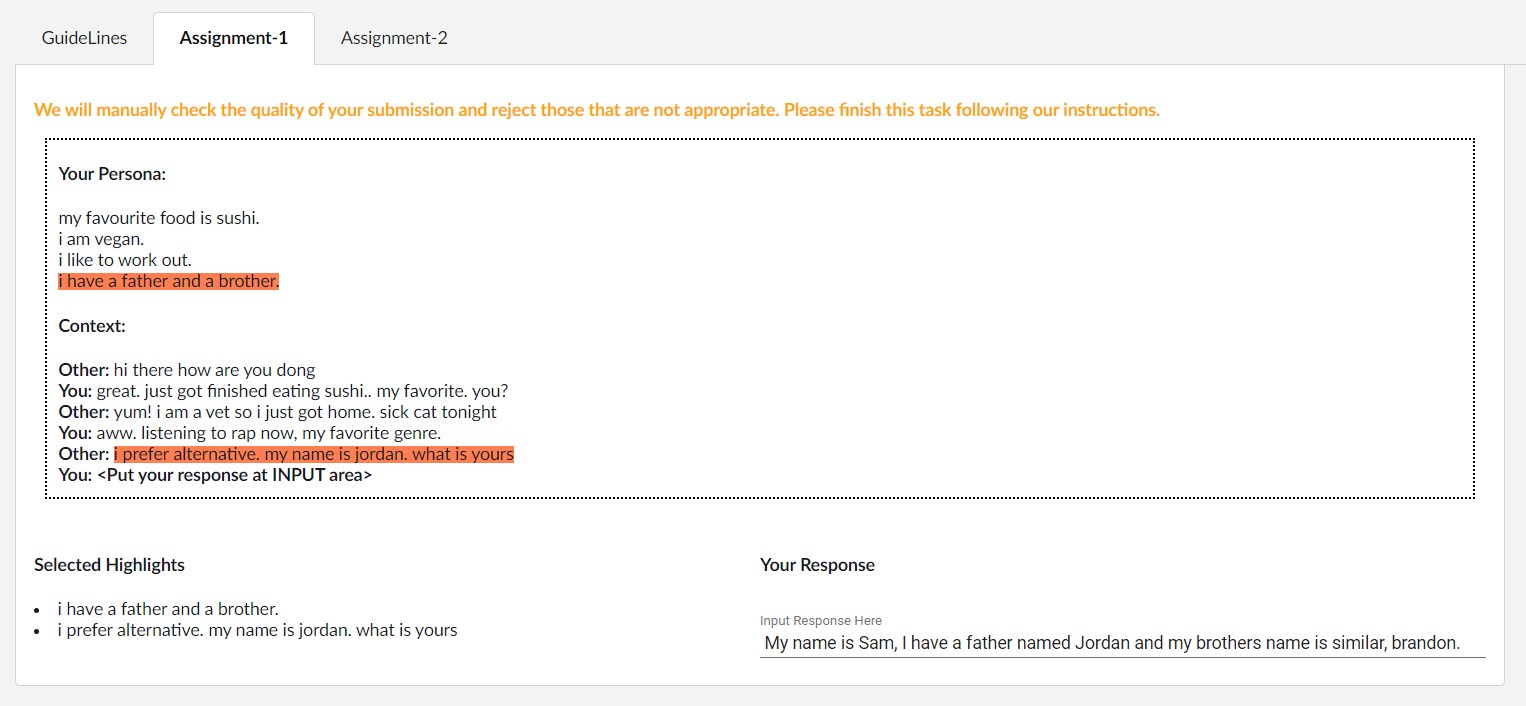Highlight persona line 'i like to work out.'
The image size is (1526, 706).
[x=125, y=260]
